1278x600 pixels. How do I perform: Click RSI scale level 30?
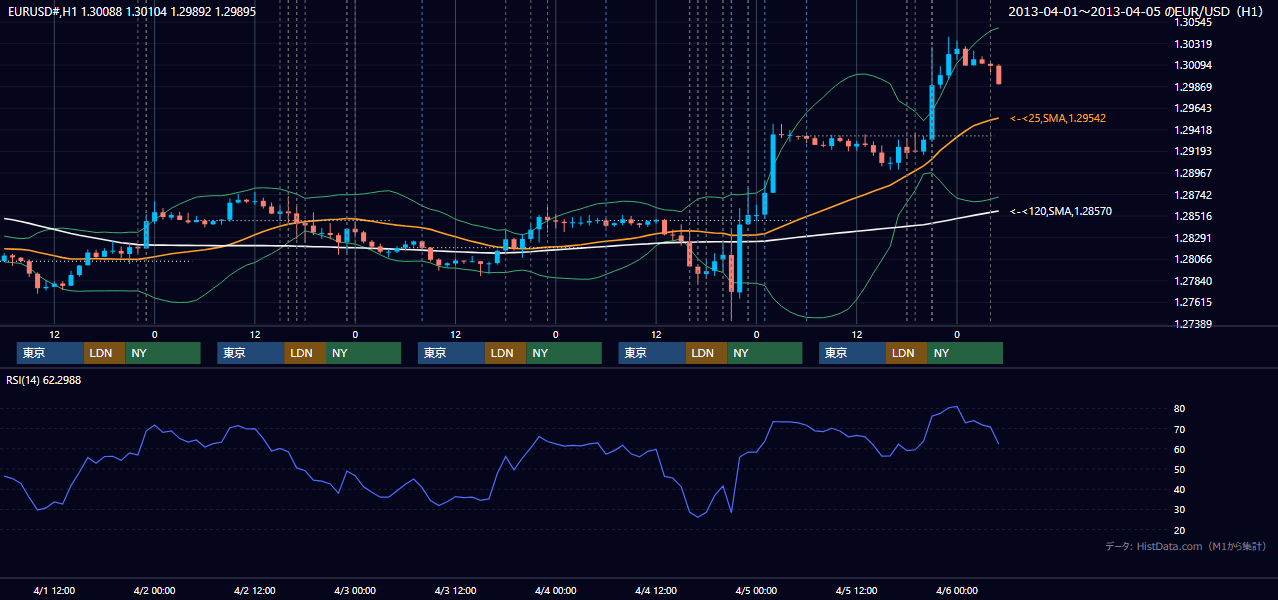tap(1180, 509)
